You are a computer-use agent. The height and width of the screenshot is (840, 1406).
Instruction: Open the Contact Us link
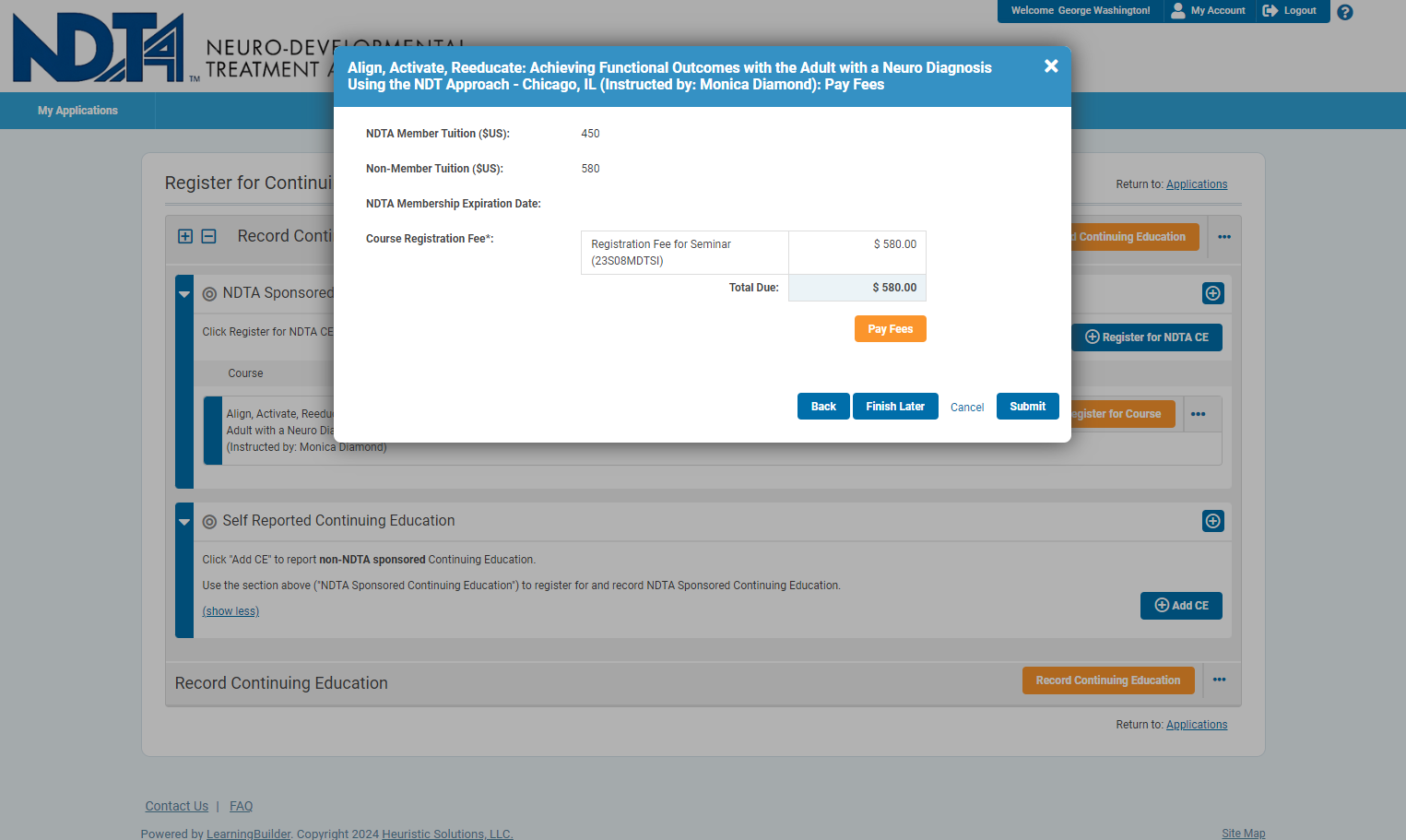coord(177,806)
